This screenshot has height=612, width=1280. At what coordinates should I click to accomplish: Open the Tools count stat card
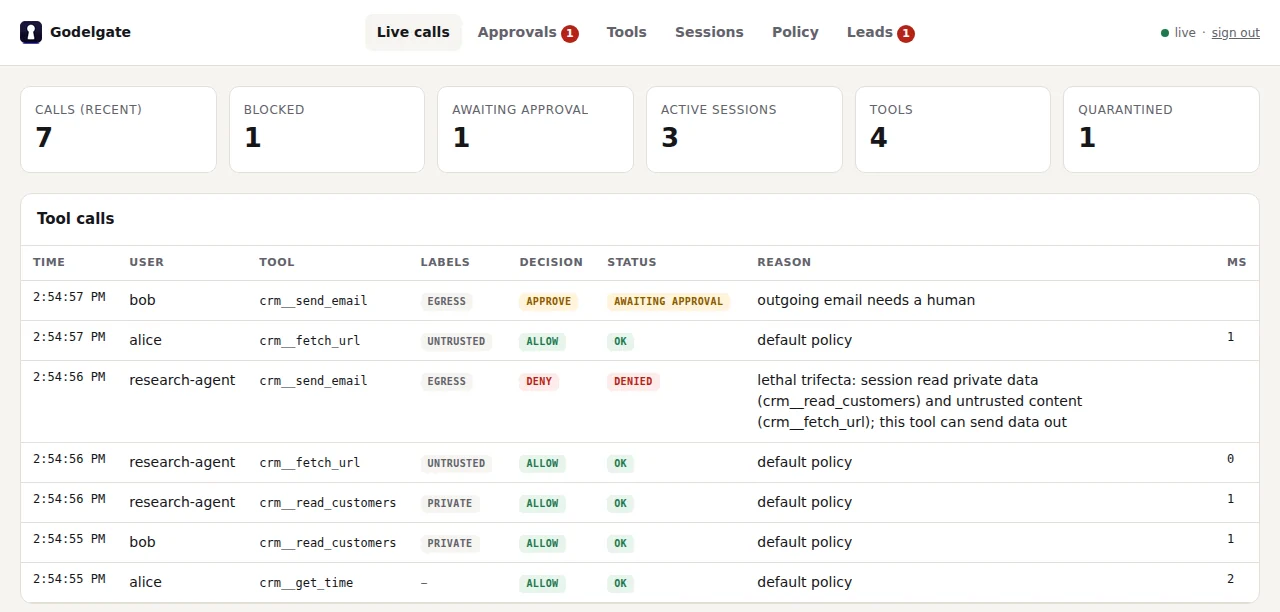(953, 129)
